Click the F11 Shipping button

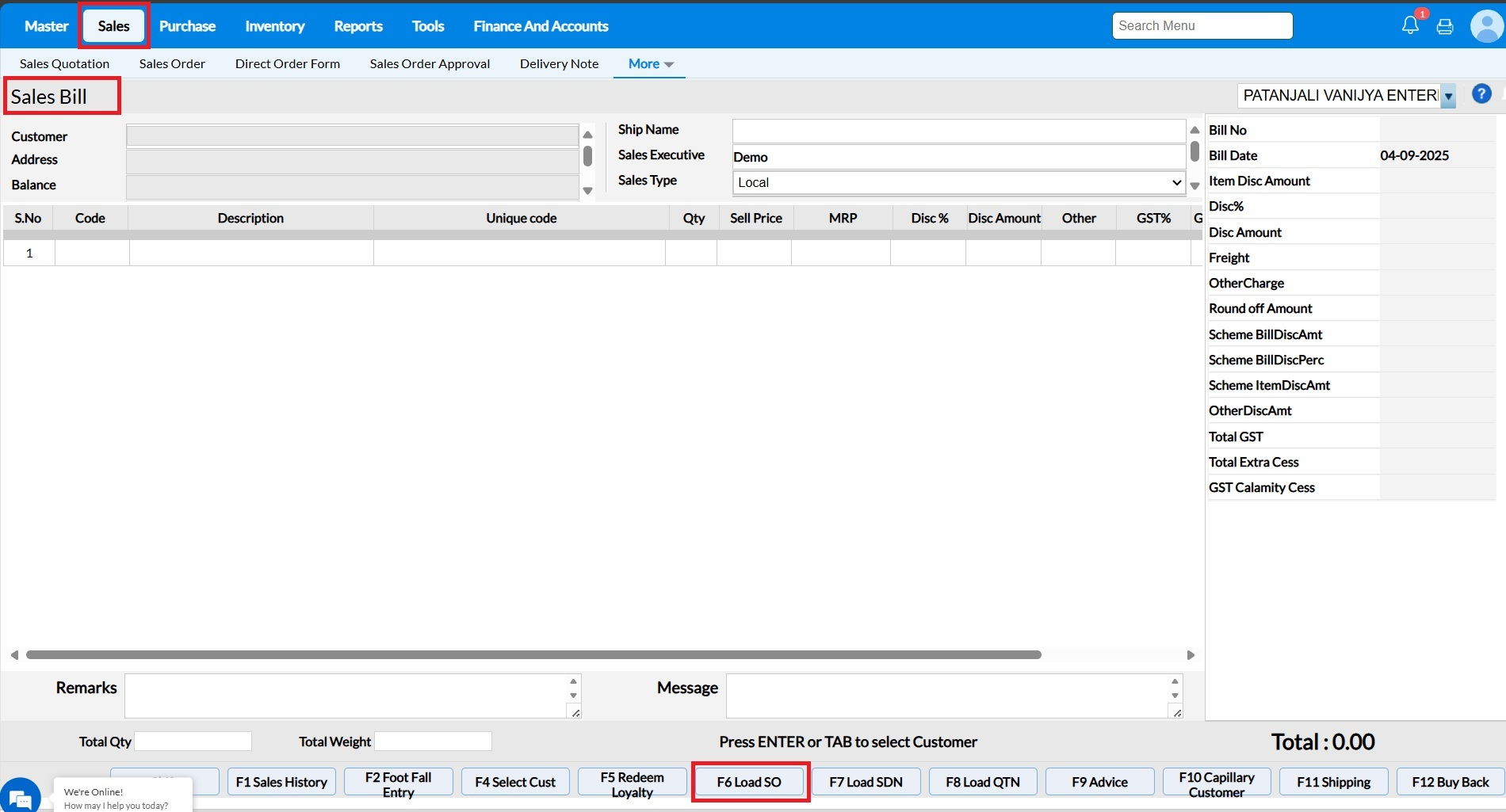click(1333, 782)
